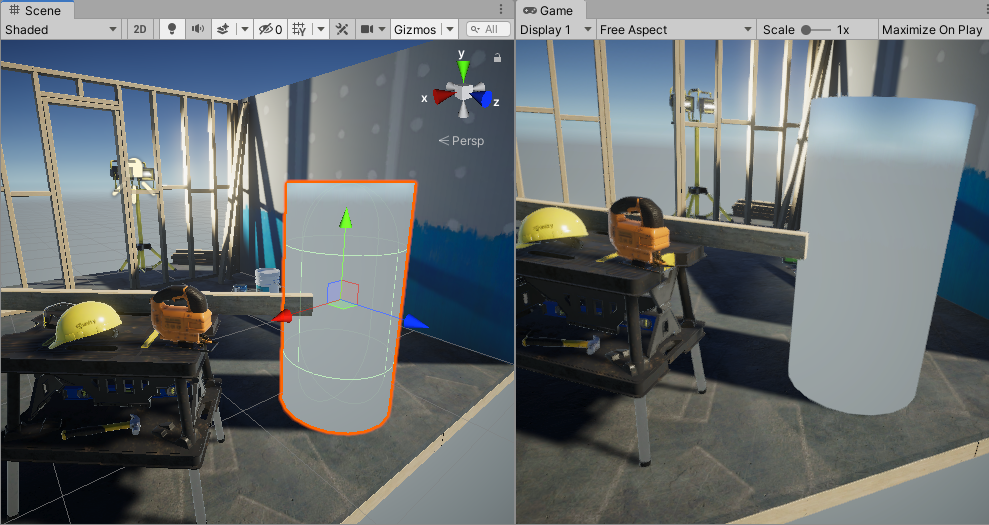
Task: Open the Display 1 dropdown
Action: [x=556, y=30]
